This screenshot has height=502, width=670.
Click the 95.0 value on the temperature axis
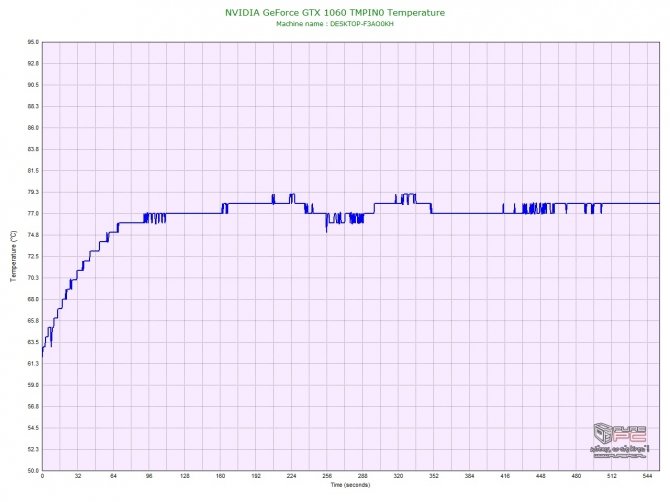point(33,42)
